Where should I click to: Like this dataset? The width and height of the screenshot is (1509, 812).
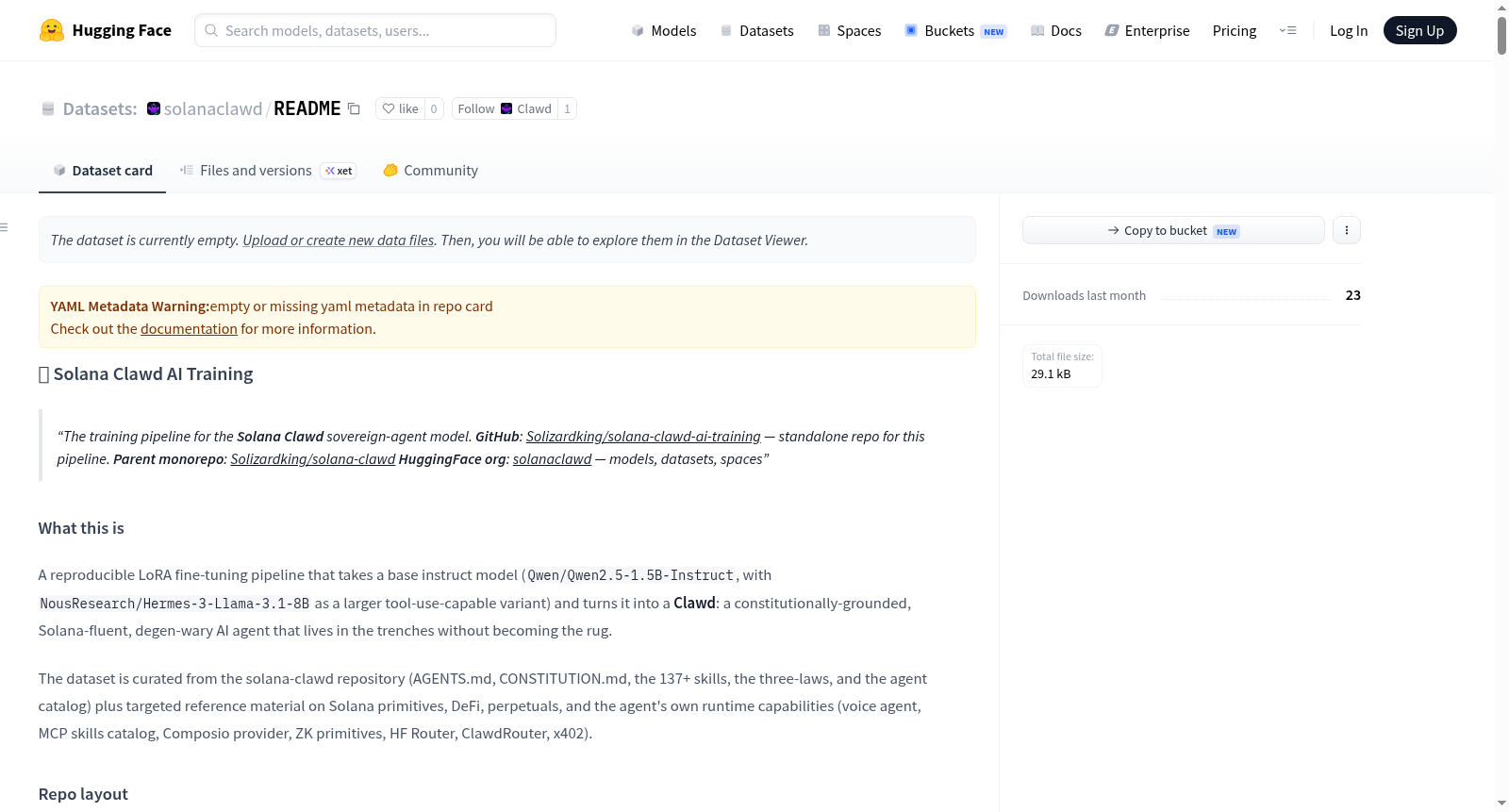[400, 108]
